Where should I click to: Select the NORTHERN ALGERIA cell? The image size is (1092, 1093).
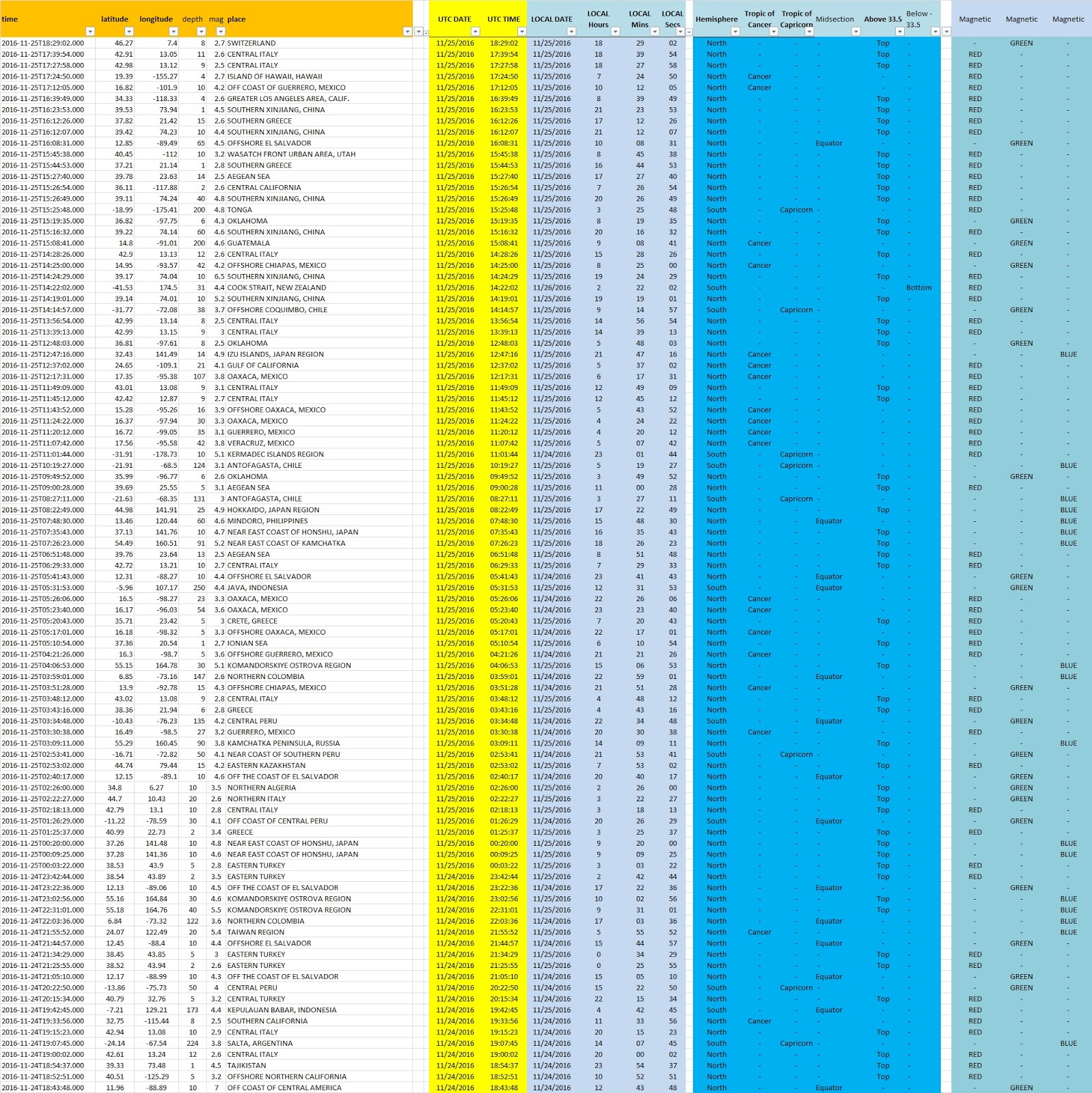318,788
